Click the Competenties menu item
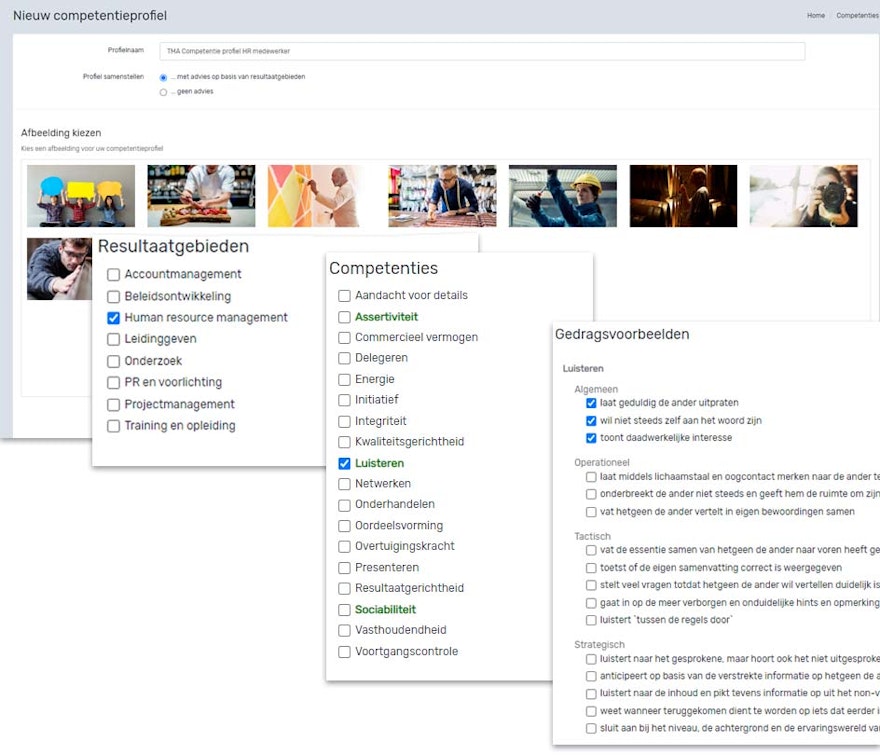Image resolution: width=880 pixels, height=755 pixels. coord(855,15)
